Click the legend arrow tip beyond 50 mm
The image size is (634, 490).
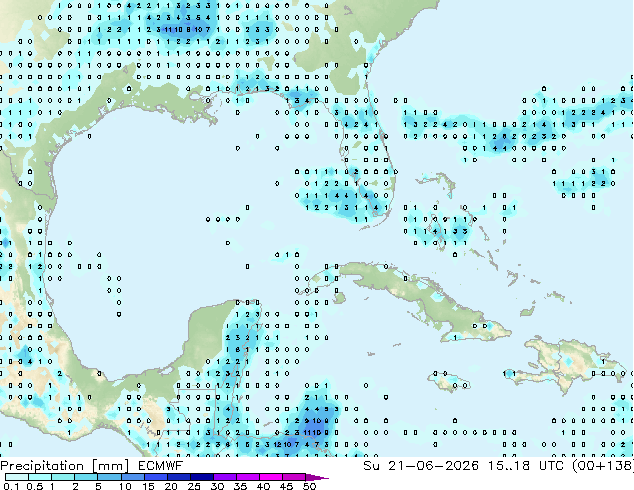pyautogui.click(x=317, y=477)
